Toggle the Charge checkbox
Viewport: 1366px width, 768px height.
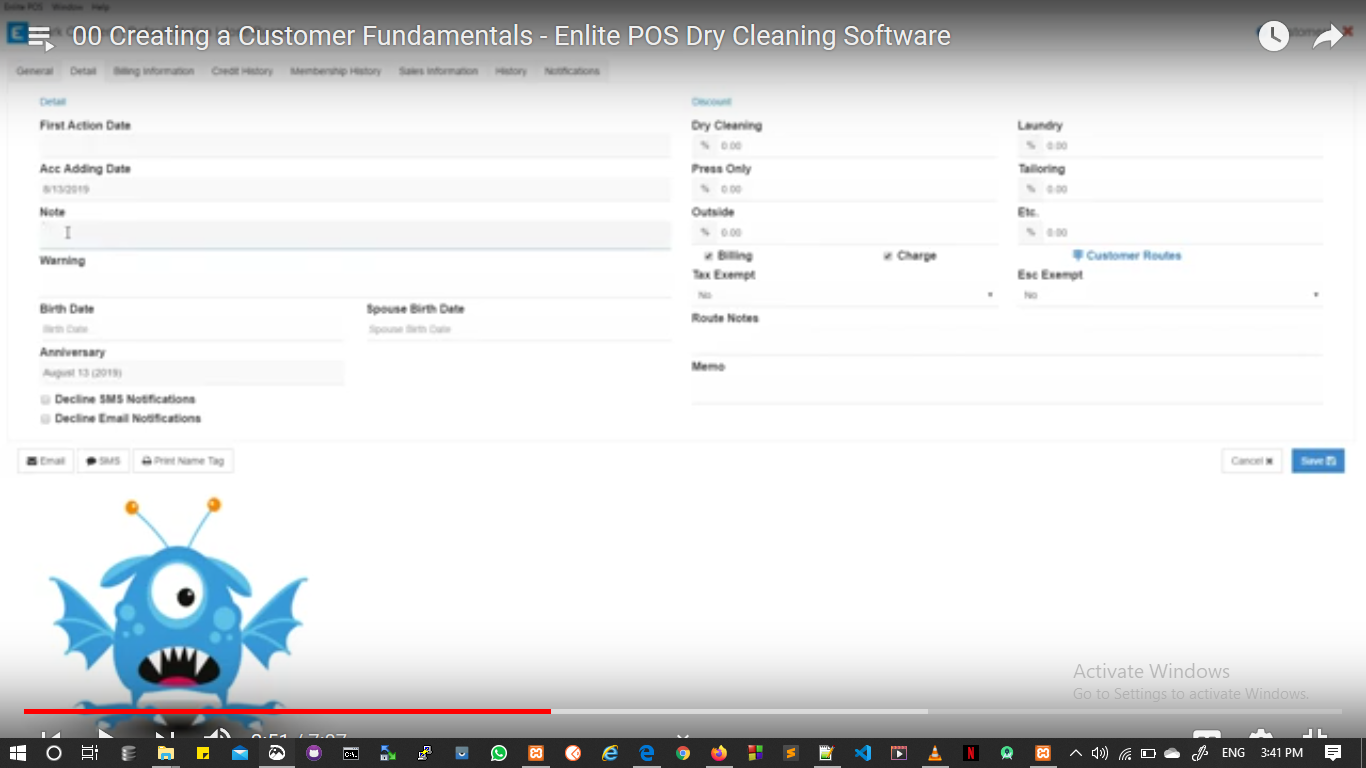point(888,257)
